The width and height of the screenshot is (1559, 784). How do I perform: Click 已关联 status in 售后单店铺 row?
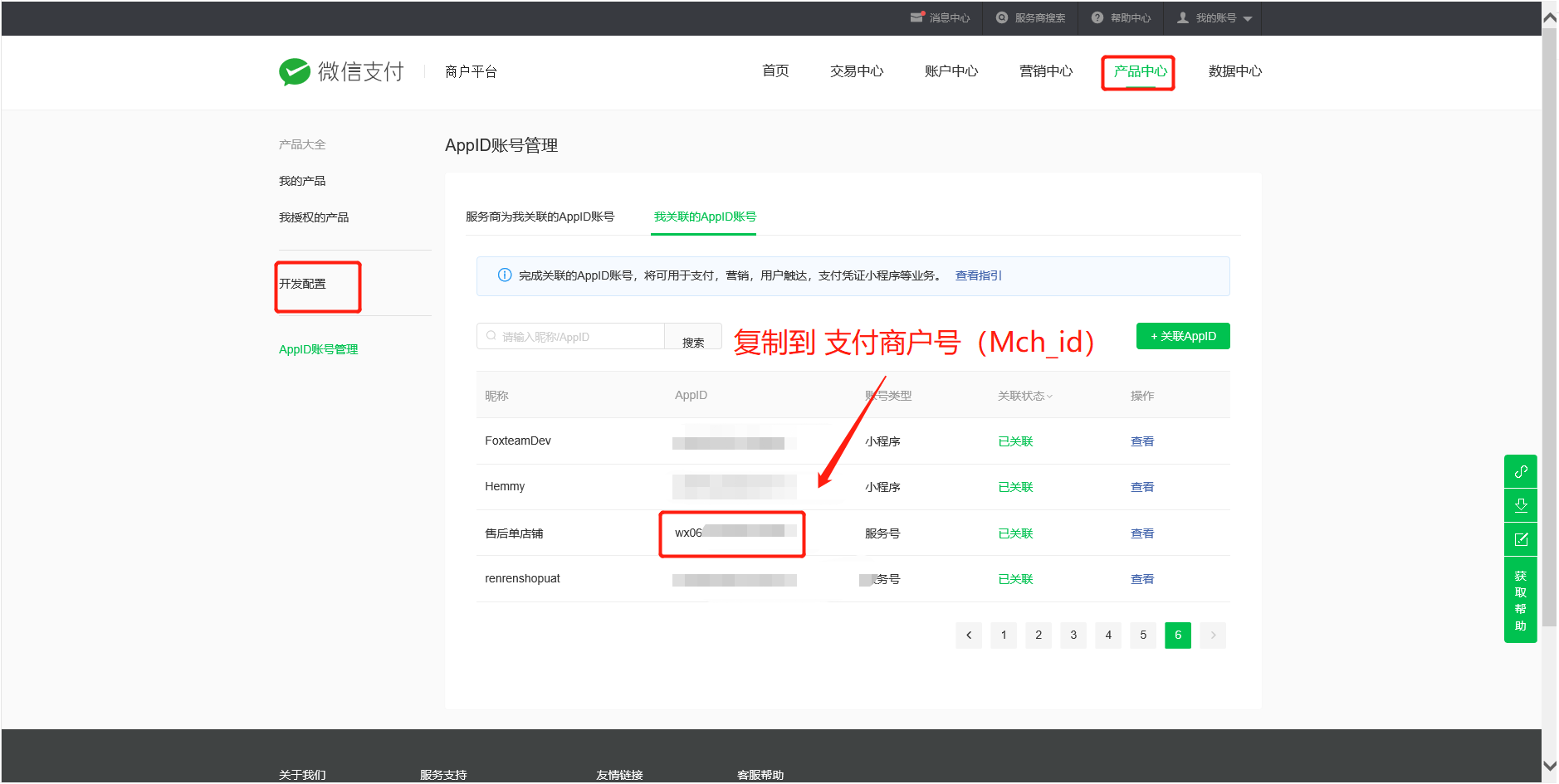1015,533
